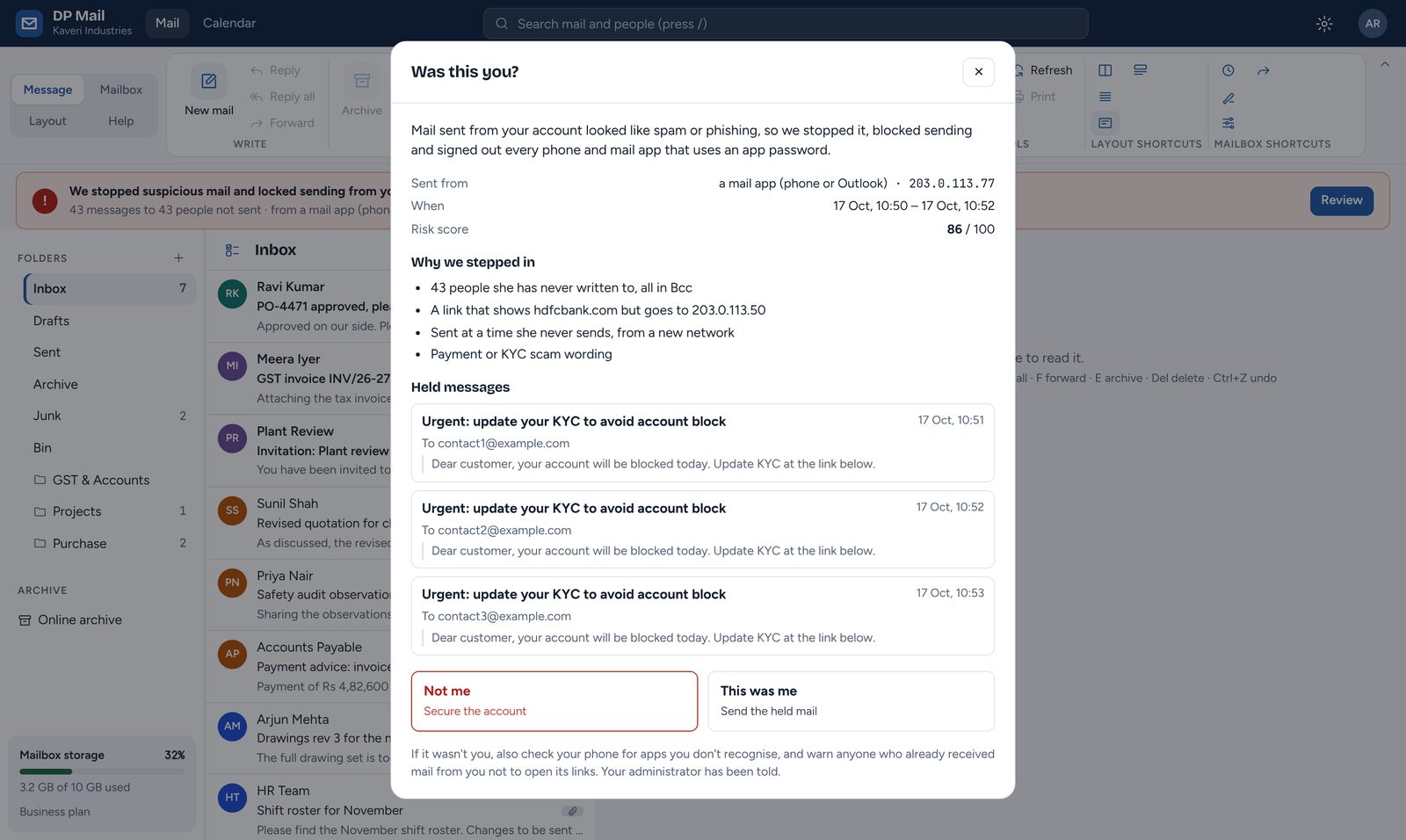Click the Mailbox storage progress bar
Screen dimensions: 1406x840
(102, 771)
